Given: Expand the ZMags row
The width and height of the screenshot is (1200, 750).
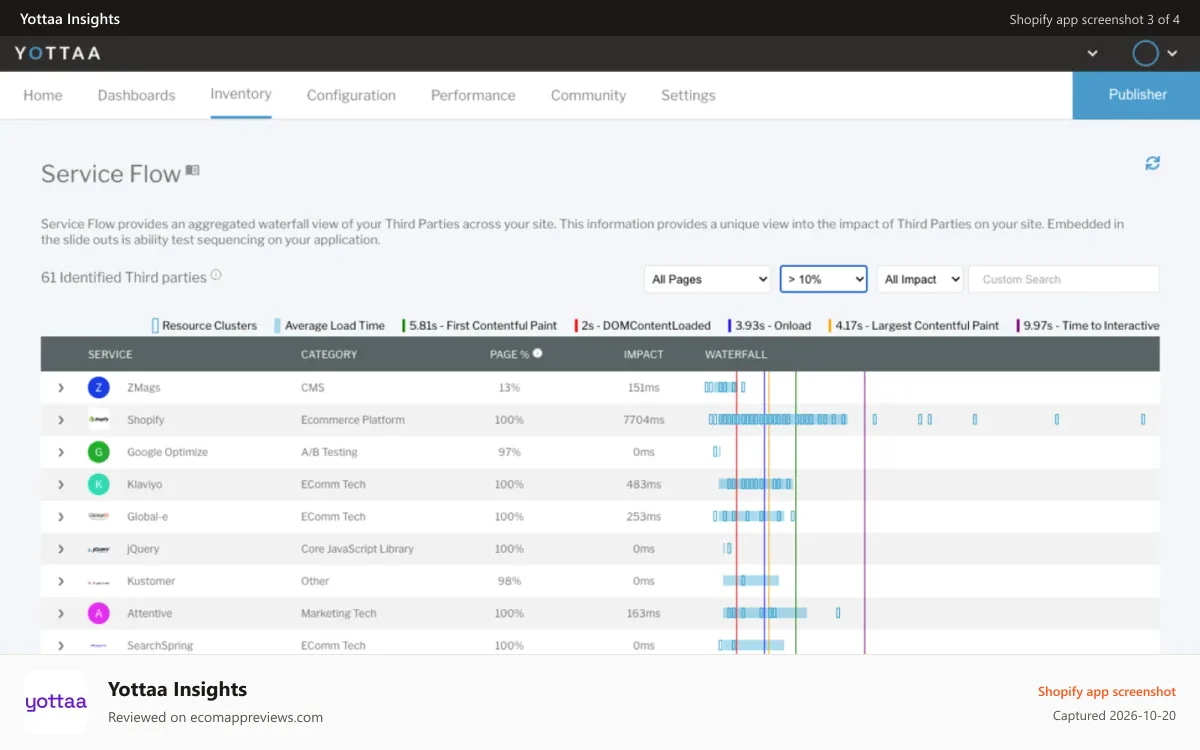Looking at the screenshot, I should coord(61,388).
